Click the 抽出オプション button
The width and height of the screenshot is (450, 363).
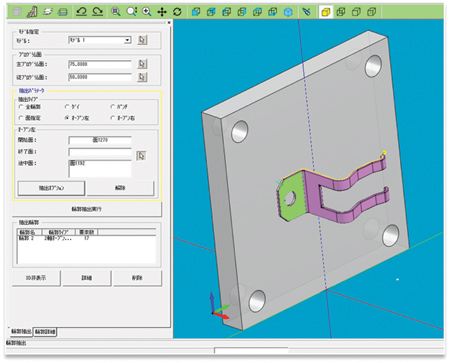tap(51, 188)
